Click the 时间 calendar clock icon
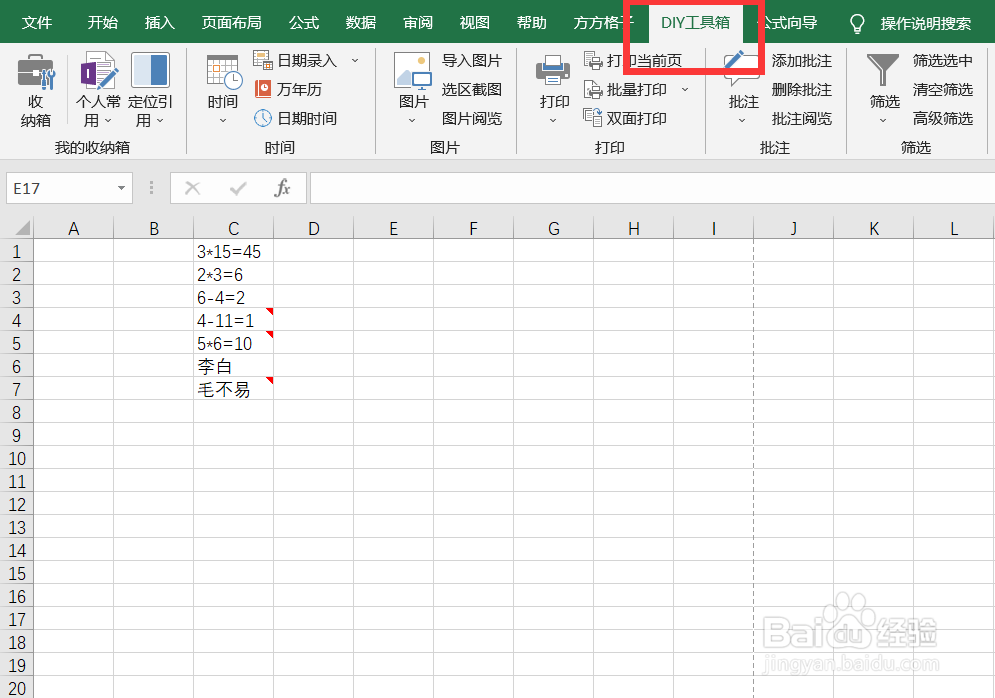The image size is (995, 698). point(223,71)
